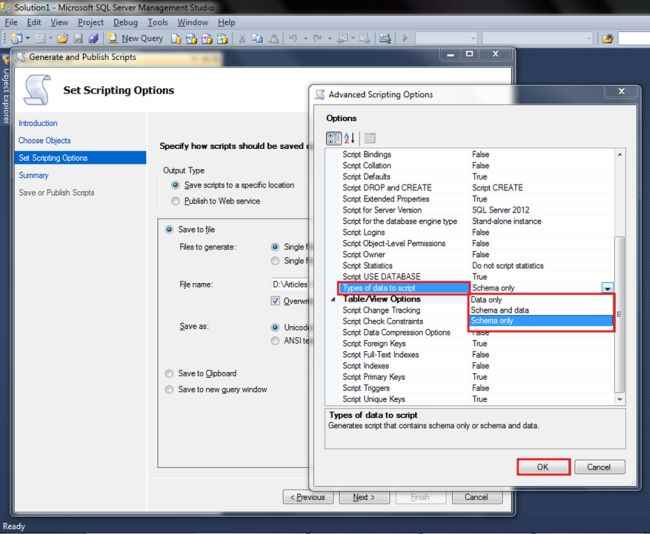Click the New Query toolbar button
This screenshot has width=650, height=534.
pyautogui.click(x=135, y=39)
